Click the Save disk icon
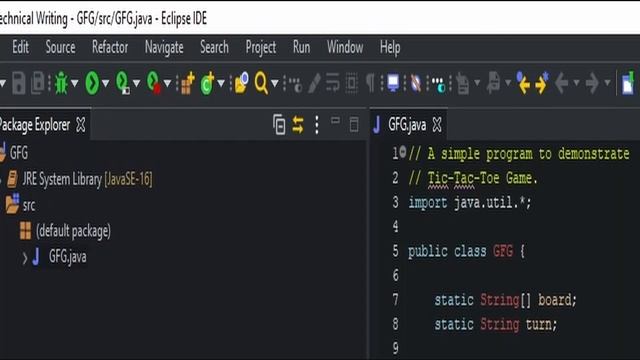Image resolution: width=640 pixels, height=360 pixels. (19, 83)
